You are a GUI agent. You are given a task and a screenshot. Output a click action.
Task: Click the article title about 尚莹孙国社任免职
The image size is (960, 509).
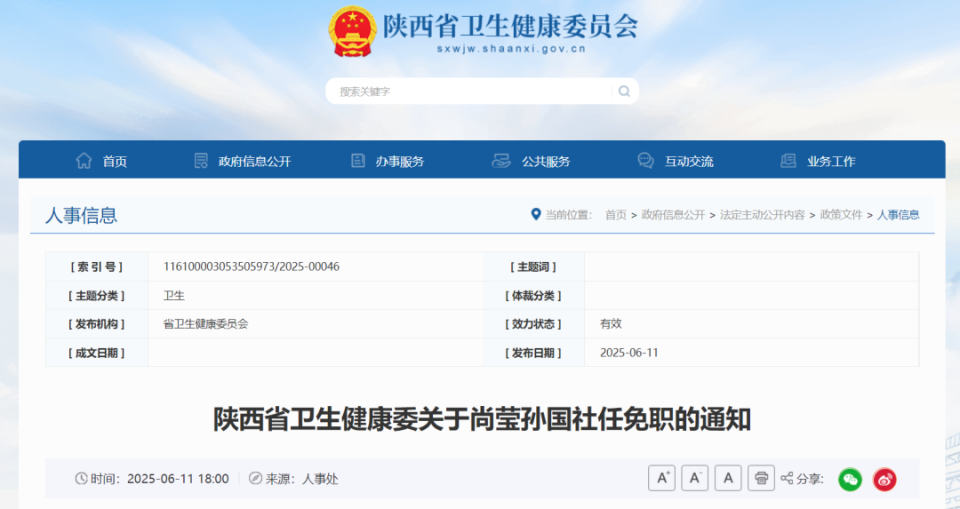[x=482, y=420]
